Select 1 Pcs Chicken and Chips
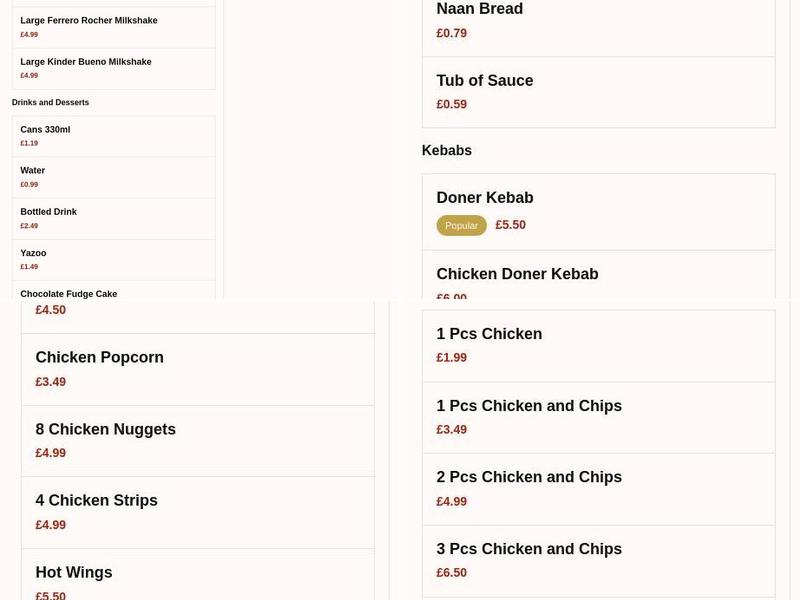 [x=529, y=405]
